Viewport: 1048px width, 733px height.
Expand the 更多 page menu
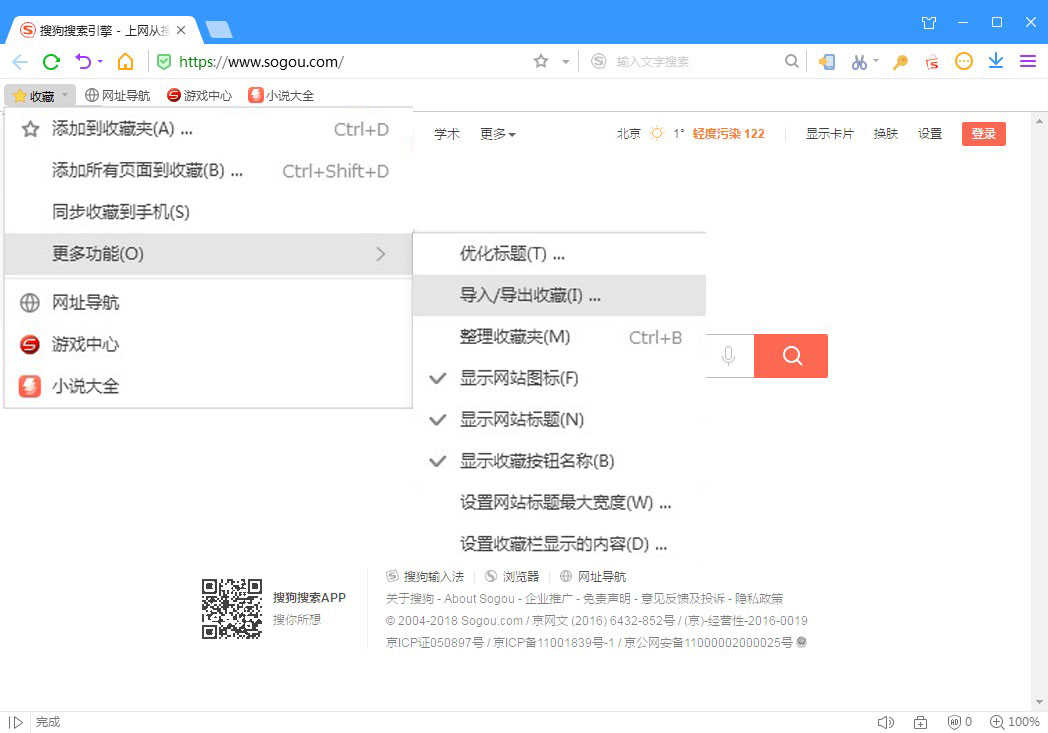coord(497,134)
